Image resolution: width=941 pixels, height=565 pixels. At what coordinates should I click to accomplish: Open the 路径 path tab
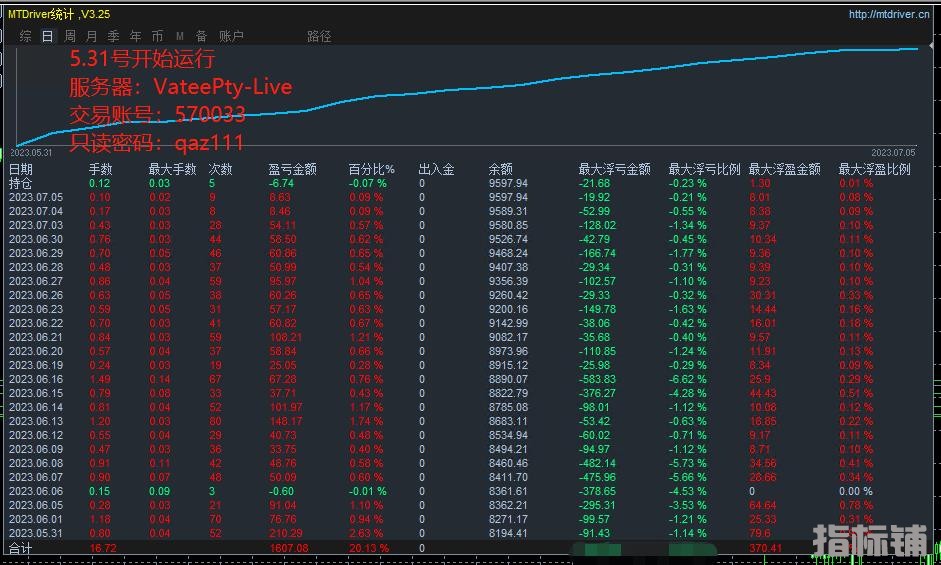[x=319, y=36]
